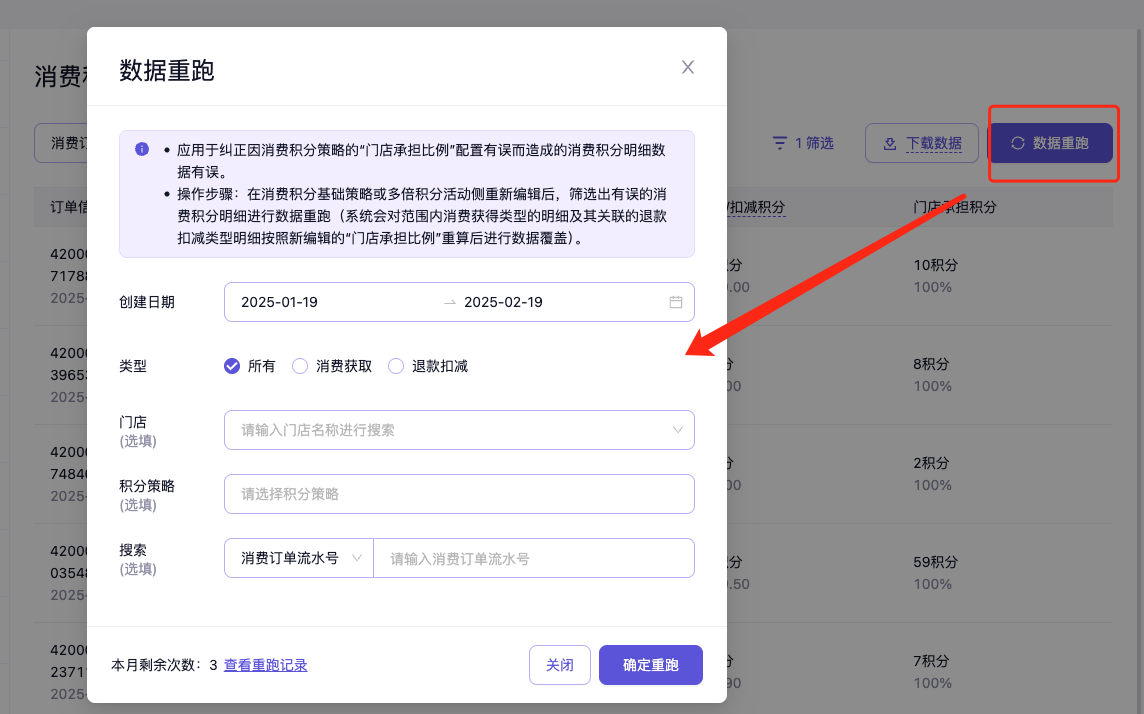Click the 查看重跑记录 link

(x=265, y=665)
